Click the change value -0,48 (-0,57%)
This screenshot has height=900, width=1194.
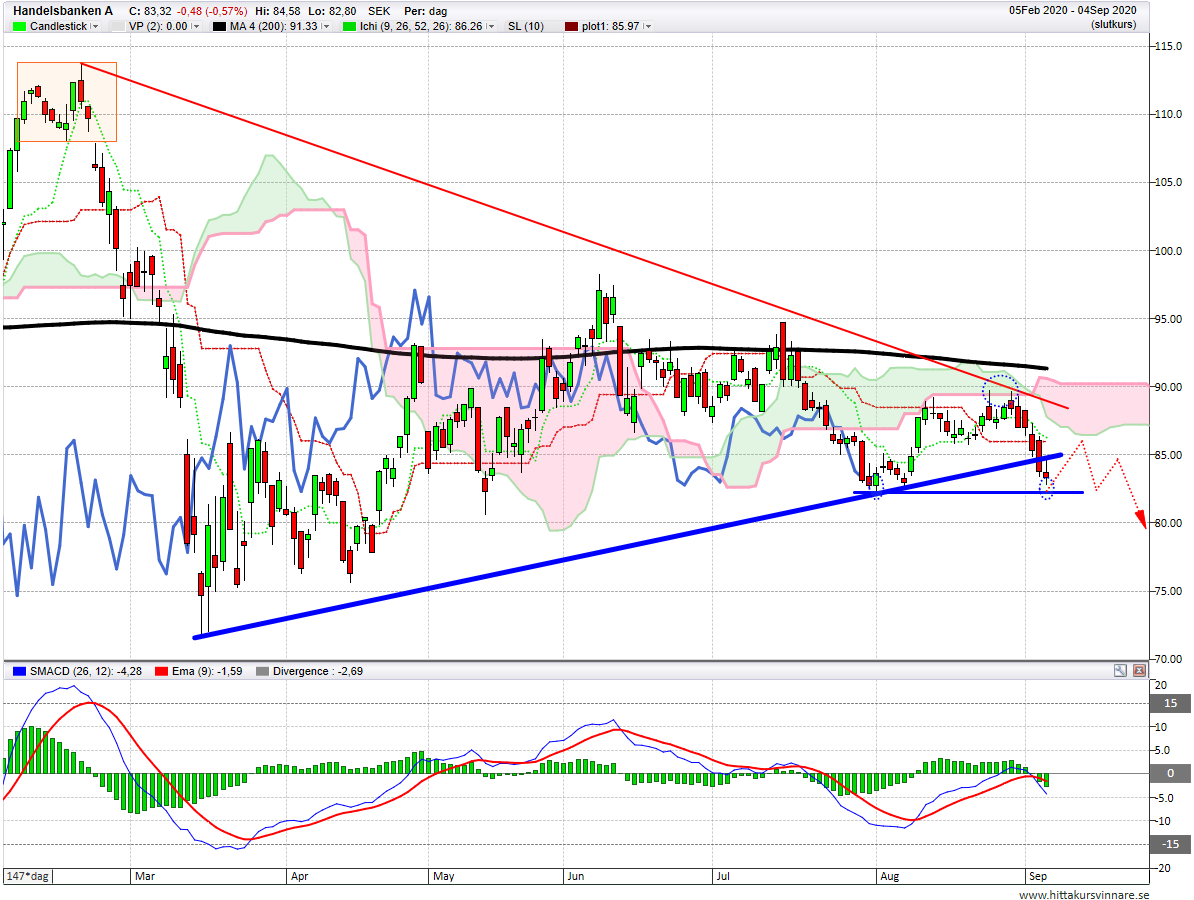[212, 11]
